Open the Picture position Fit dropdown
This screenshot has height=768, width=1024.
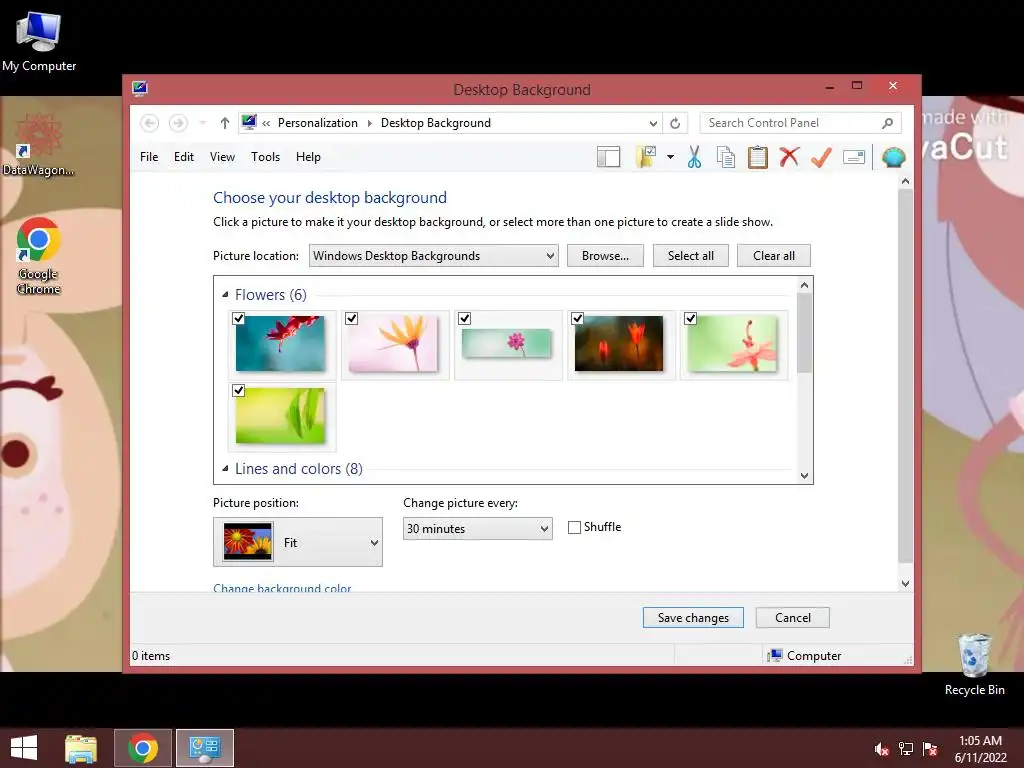pos(298,542)
